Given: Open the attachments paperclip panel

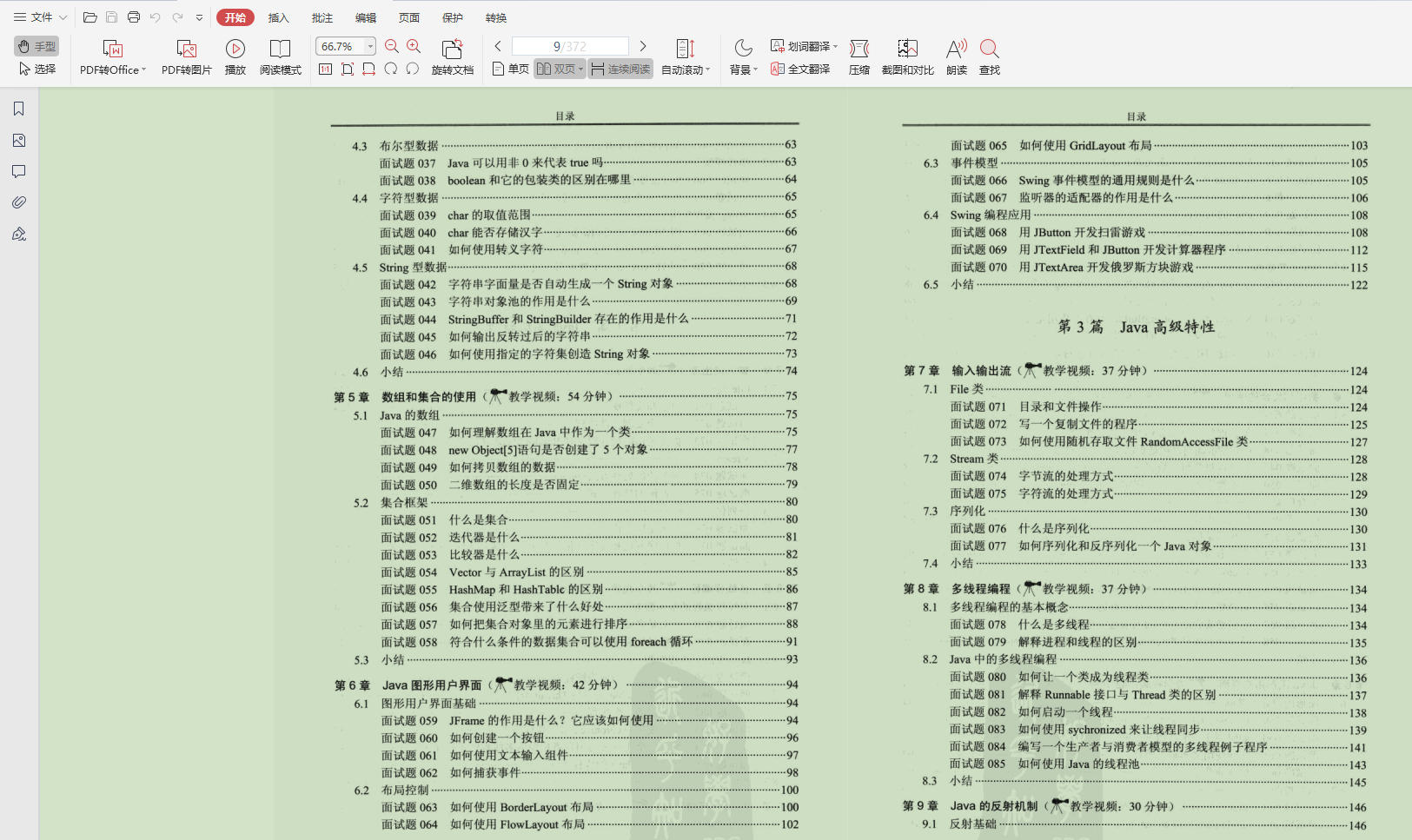Looking at the screenshot, I should [19, 202].
